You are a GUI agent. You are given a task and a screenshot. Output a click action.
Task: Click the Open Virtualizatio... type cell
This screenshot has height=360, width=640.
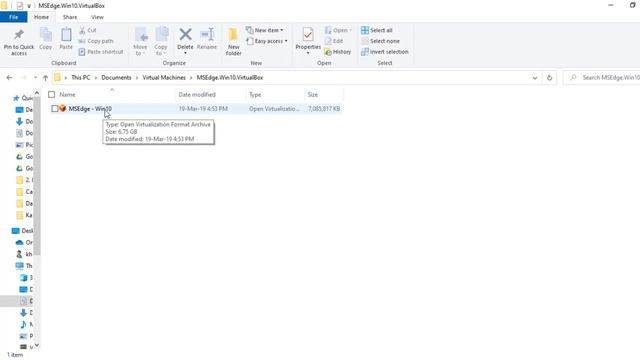274,109
